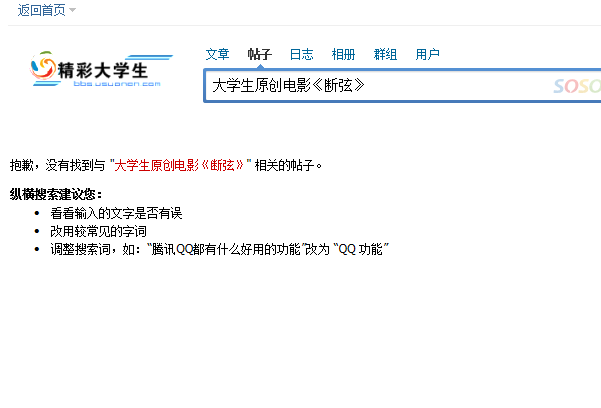Expand the dropdown arrow beside 返回首页
Screen dimensions: 601x408
(x=72, y=10)
